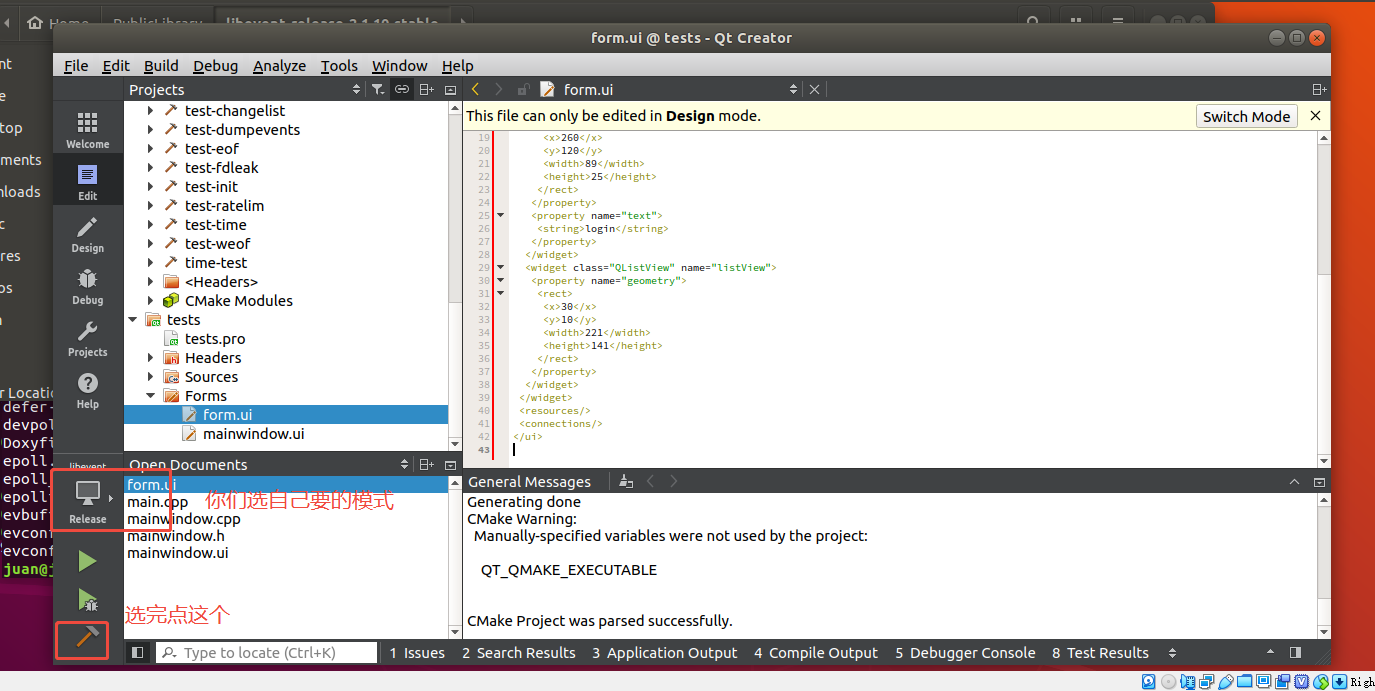
Task: Open the Open Documents view selector
Action: [404, 464]
